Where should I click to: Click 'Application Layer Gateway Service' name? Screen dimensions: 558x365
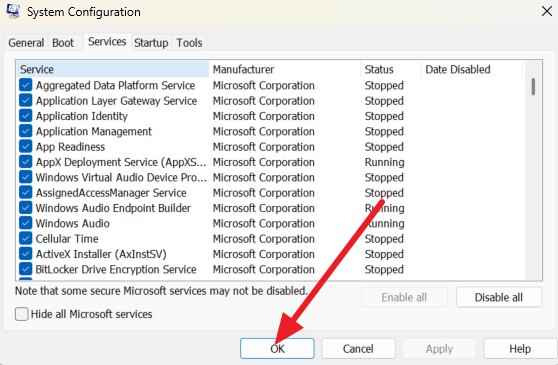tap(116, 101)
